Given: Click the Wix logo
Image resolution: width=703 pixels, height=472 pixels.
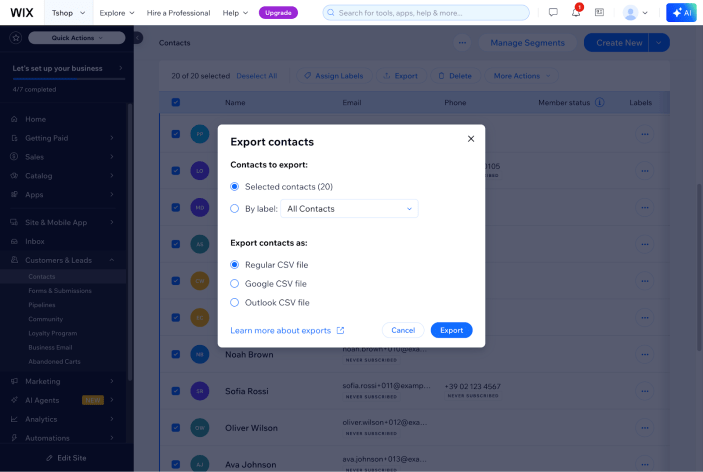Looking at the screenshot, I should [21, 13].
